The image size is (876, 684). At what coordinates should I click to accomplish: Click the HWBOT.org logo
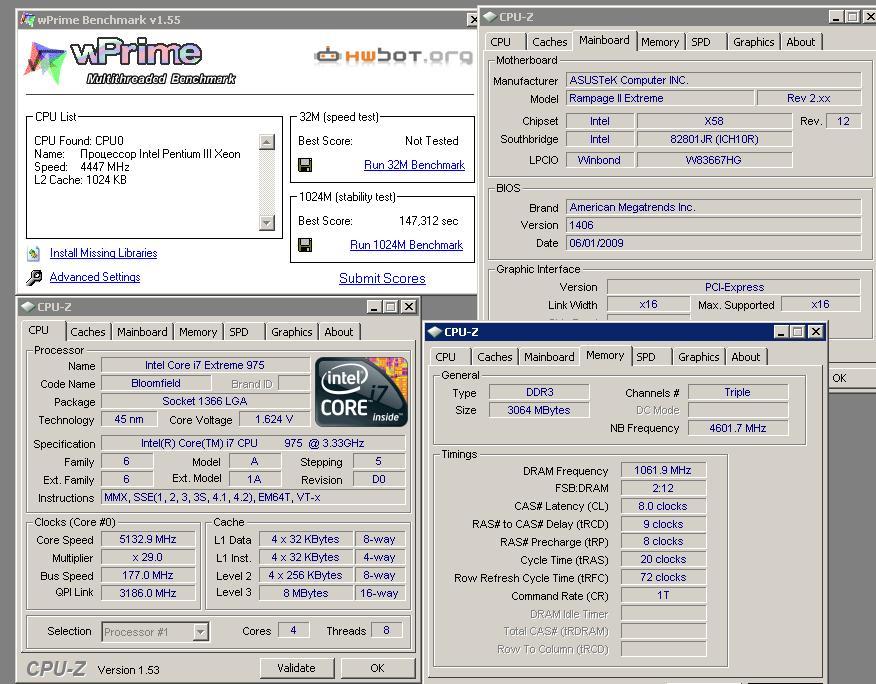(x=393, y=56)
